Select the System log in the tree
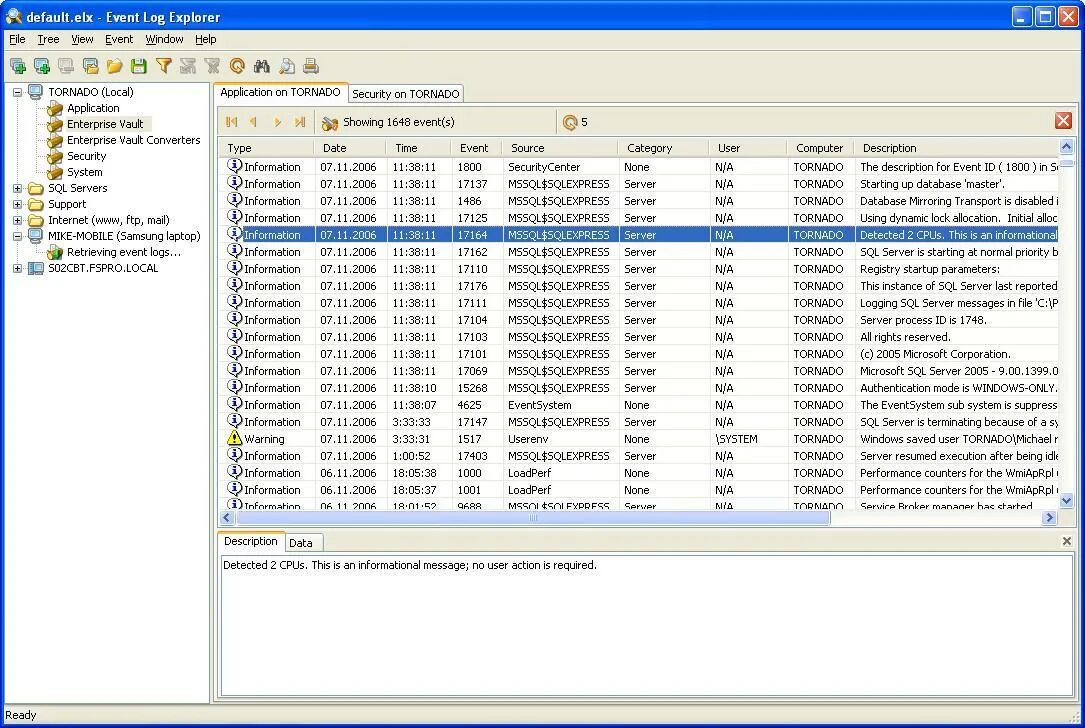Screen dimensions: 1085x728 [x=84, y=172]
